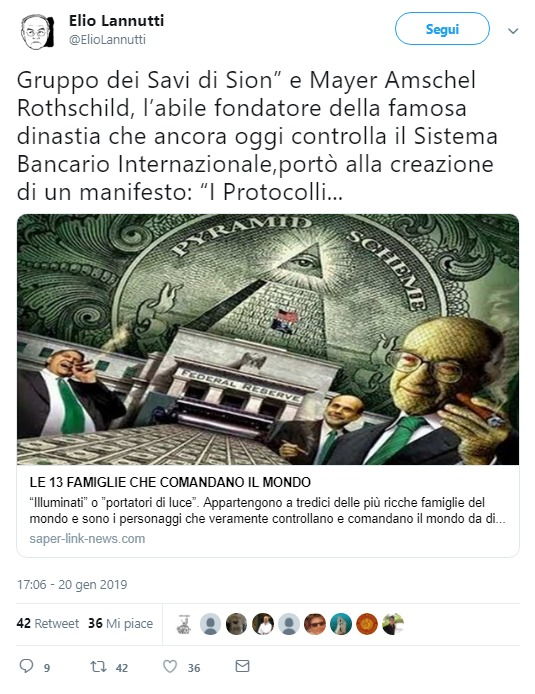Click the Elio Lannutti display name
Screen dimensions: 535x694
coord(116,20)
